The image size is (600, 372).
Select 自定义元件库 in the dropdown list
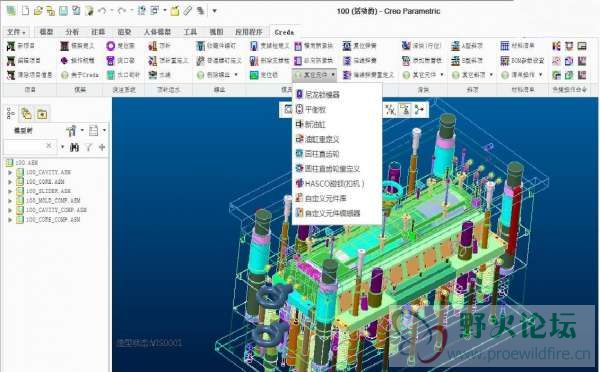point(321,199)
